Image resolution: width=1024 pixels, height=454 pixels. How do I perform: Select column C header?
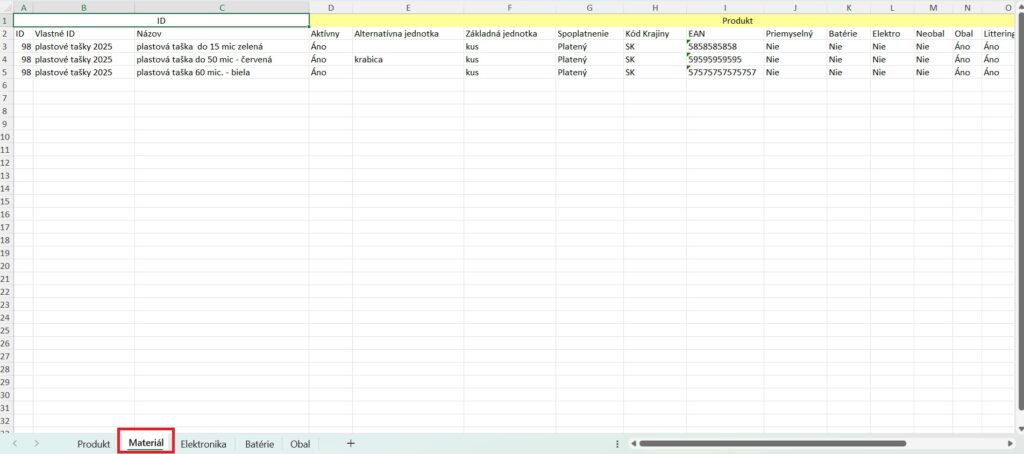point(221,8)
